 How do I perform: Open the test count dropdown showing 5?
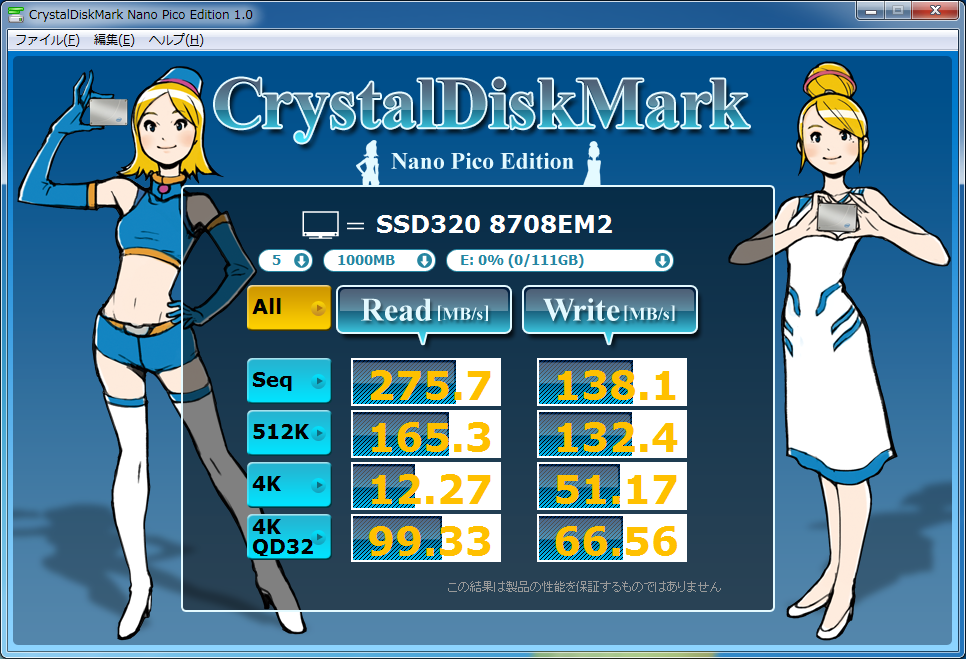[285, 261]
